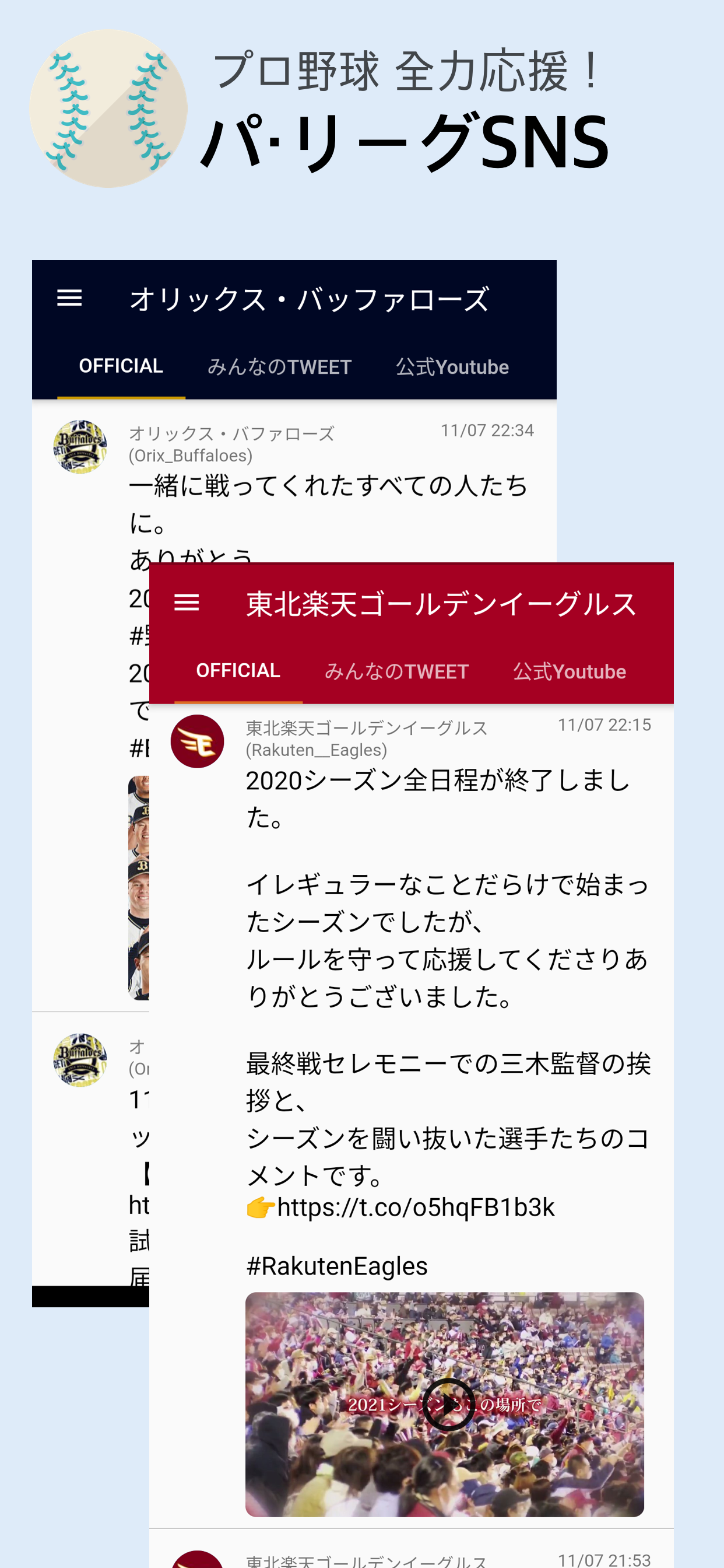Open hamburger menu in Rakuten Eagles header
Viewport: 724px width, 1568px height.
pyautogui.click(x=187, y=603)
